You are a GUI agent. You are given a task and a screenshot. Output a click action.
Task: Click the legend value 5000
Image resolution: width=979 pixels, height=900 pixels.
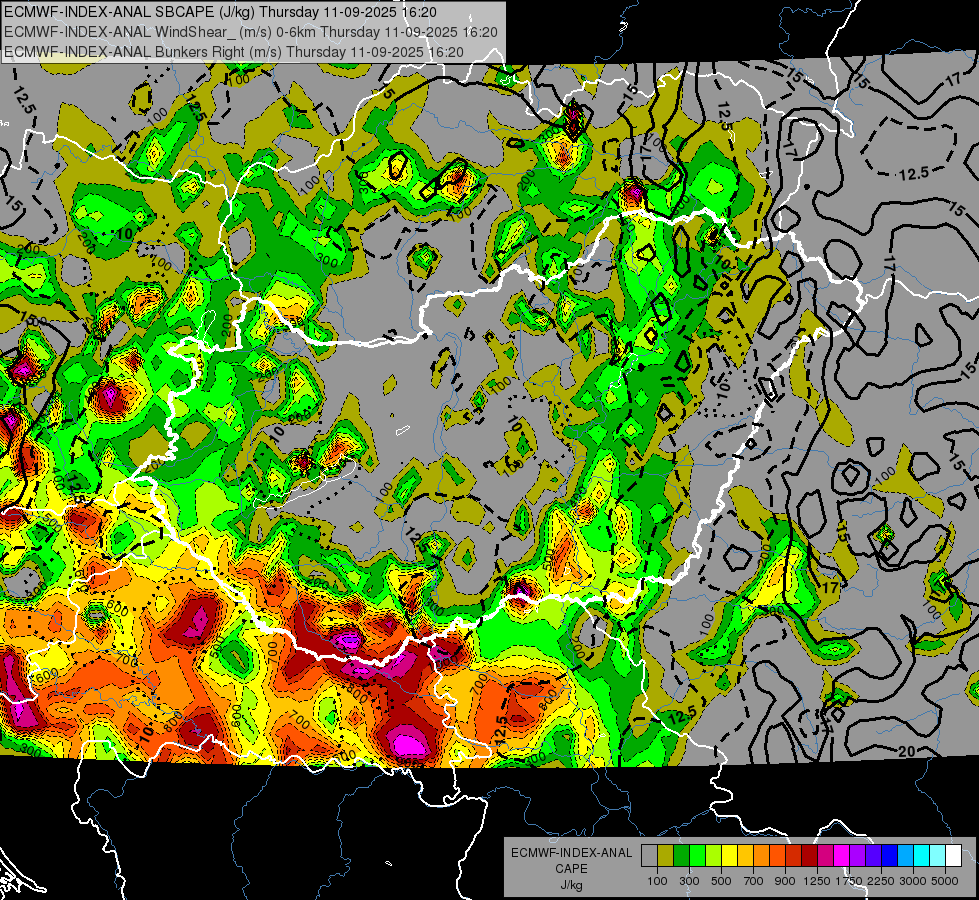coord(945,881)
